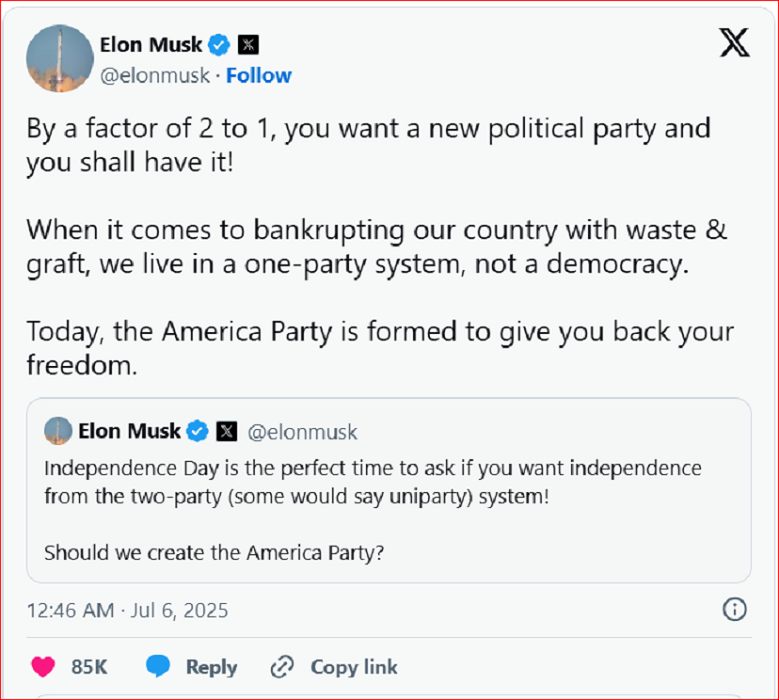This screenshot has width=779, height=700.
Task: Open the info circle icon beside the timestamp
Action: pos(734,609)
